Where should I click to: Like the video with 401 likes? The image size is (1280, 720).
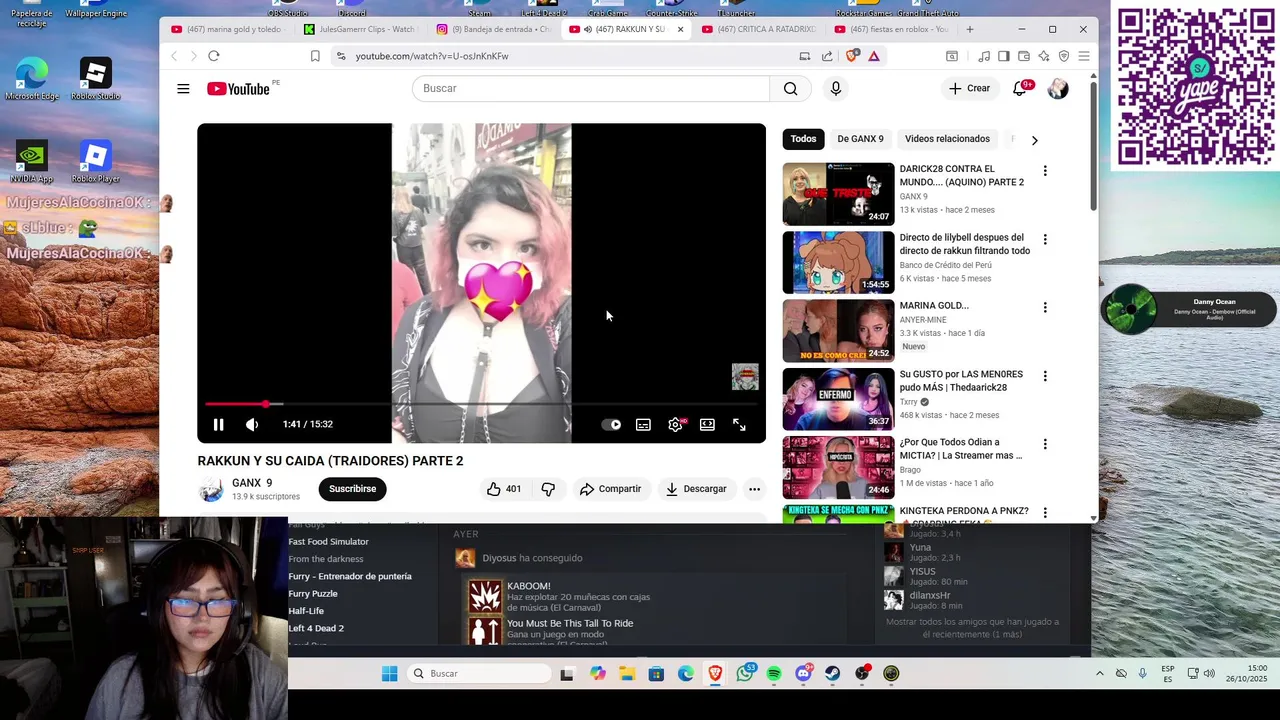pos(504,489)
